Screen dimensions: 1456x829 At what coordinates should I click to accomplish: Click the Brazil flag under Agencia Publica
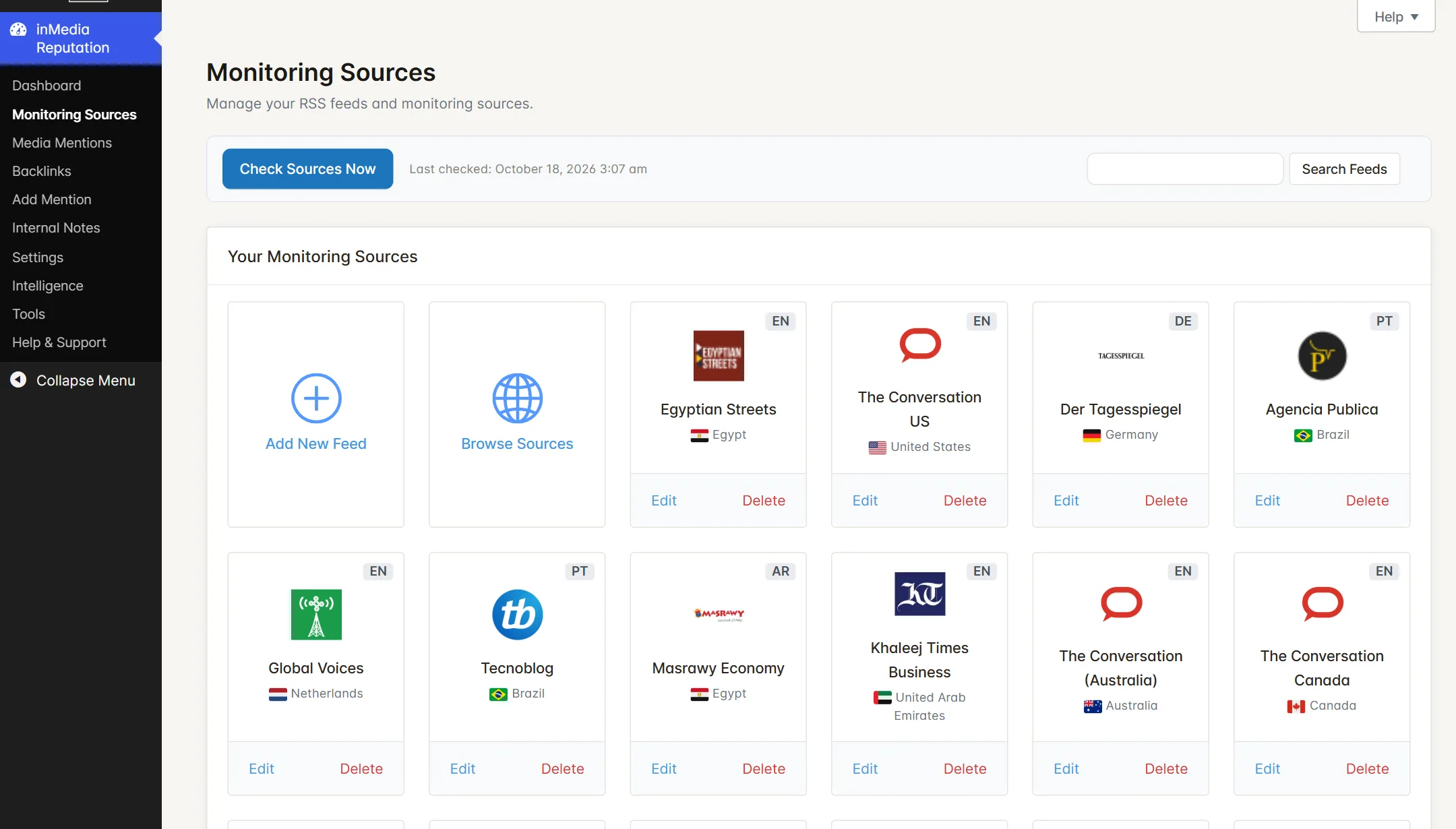pos(1303,435)
